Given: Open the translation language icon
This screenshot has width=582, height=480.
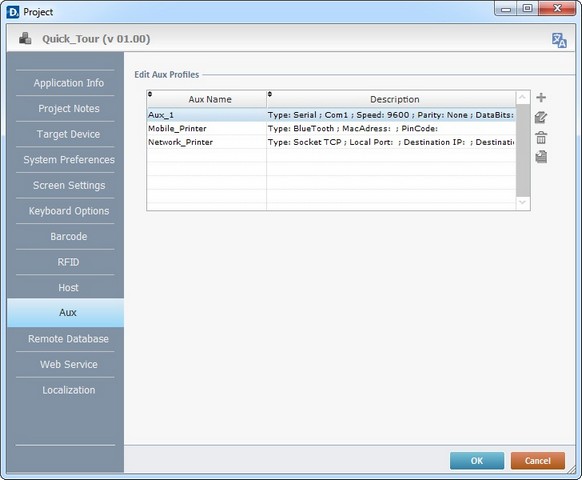Looking at the screenshot, I should click(559, 40).
